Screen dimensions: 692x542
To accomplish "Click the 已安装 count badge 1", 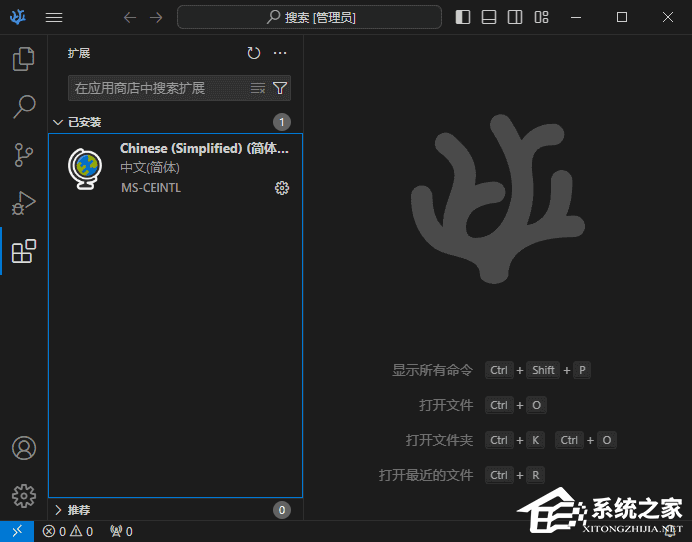I will pos(282,122).
